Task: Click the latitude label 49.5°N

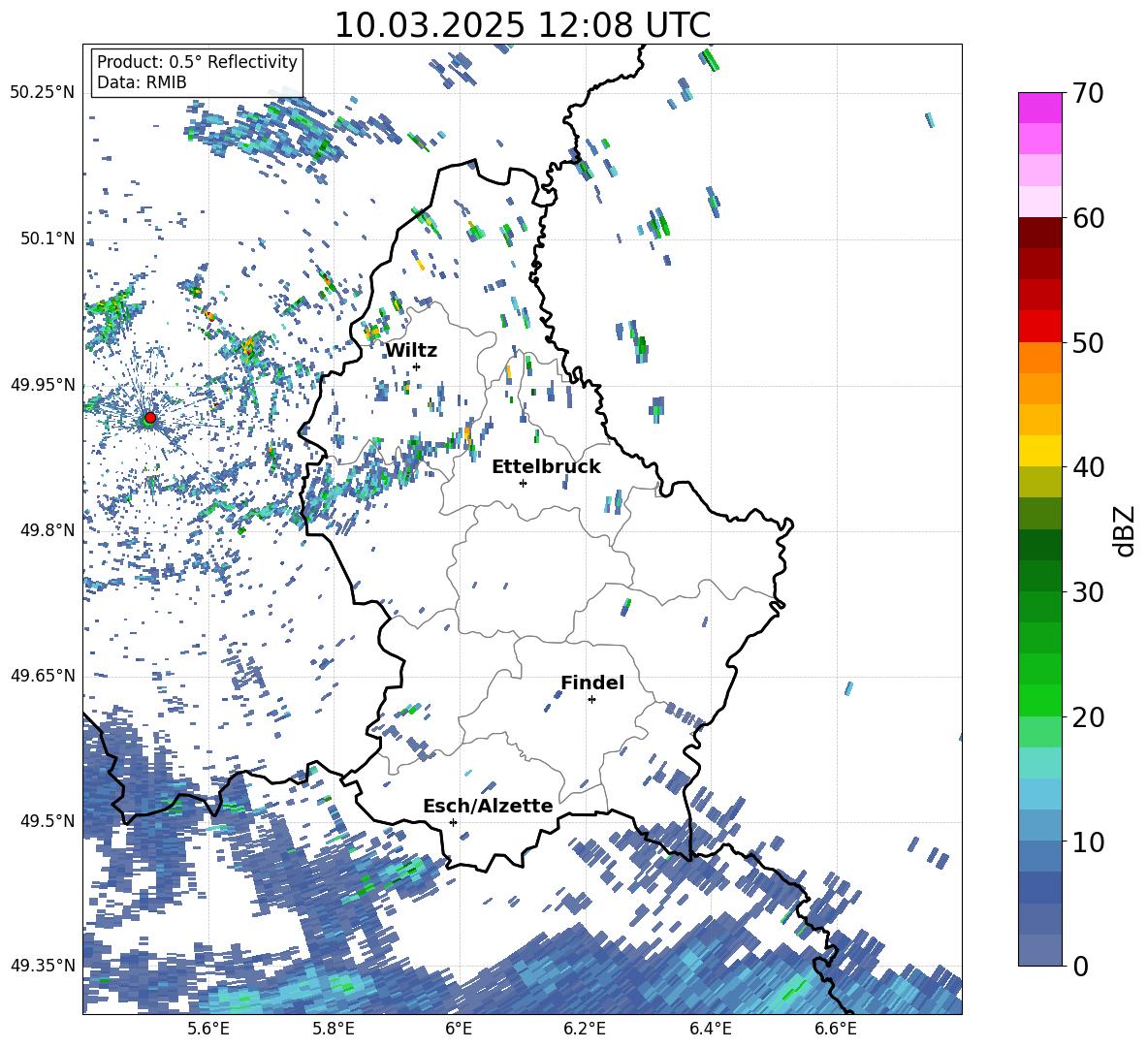Action: (x=47, y=821)
